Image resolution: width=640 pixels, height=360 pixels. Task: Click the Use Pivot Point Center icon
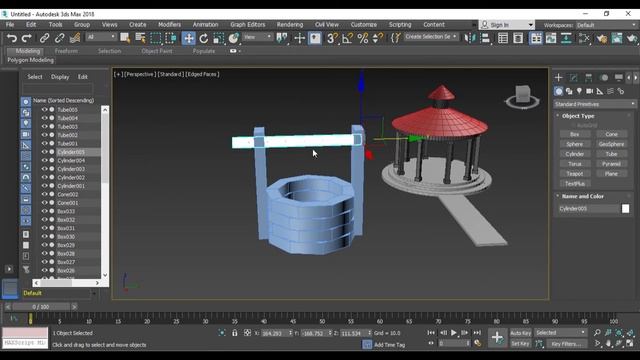pyautogui.click(x=282, y=38)
